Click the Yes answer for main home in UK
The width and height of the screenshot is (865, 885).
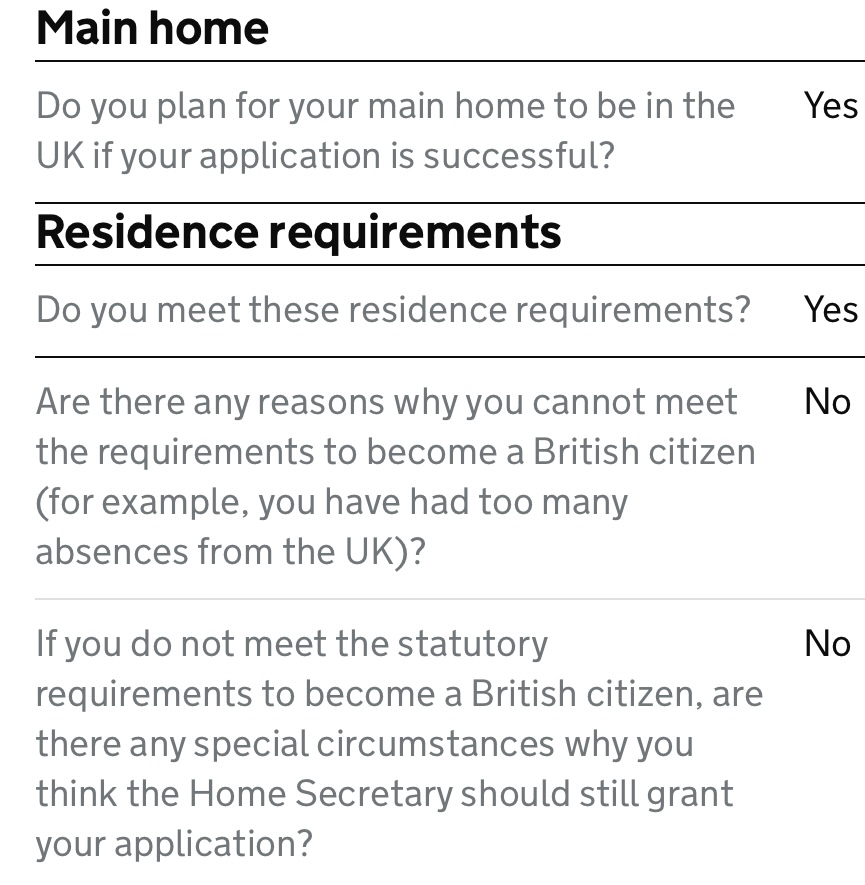(830, 106)
